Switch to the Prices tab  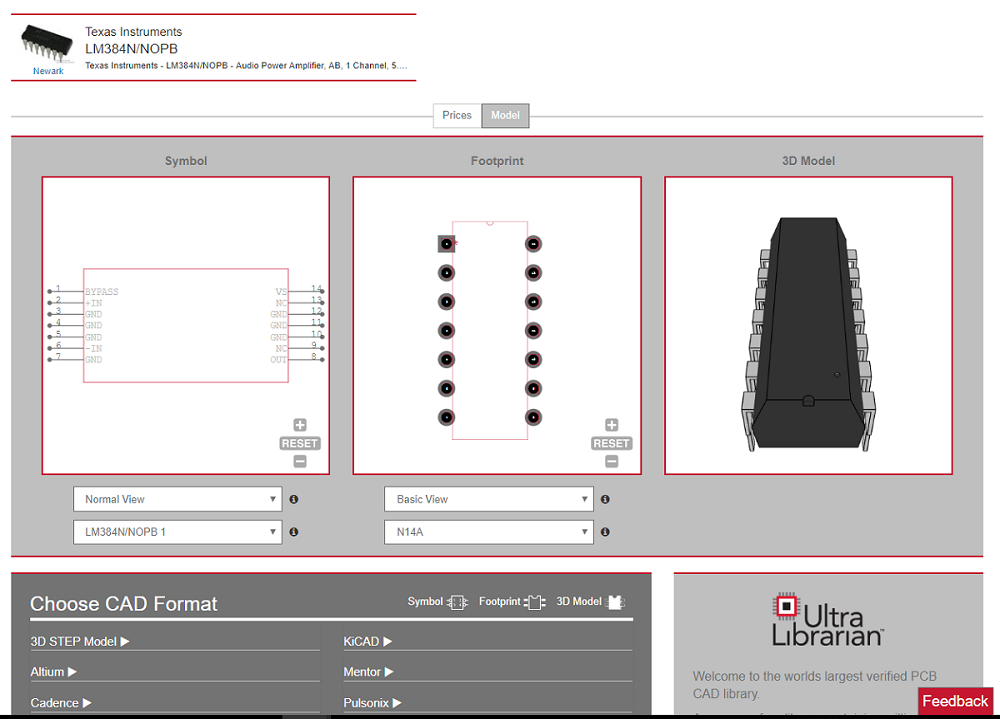(x=457, y=115)
